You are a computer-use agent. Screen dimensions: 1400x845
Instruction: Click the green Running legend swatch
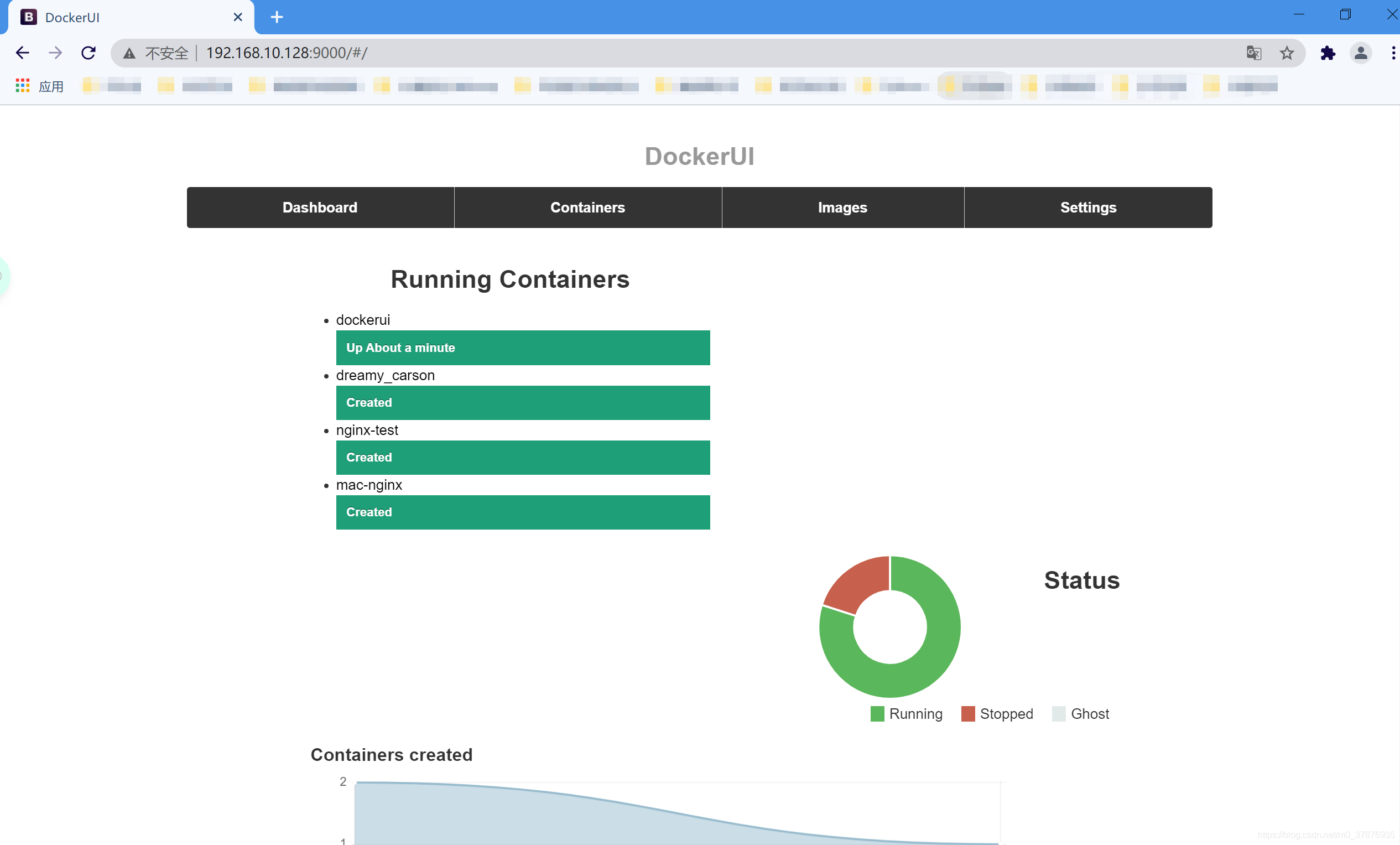pos(877,714)
